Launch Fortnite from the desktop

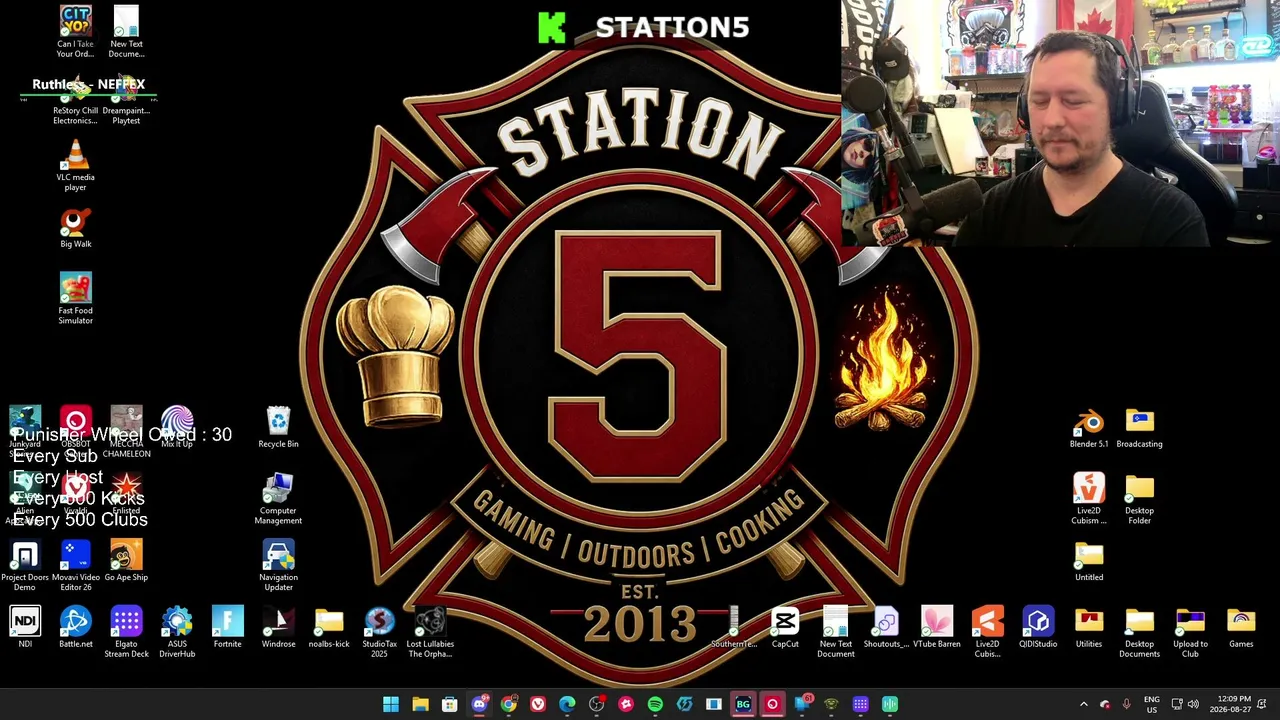227,627
